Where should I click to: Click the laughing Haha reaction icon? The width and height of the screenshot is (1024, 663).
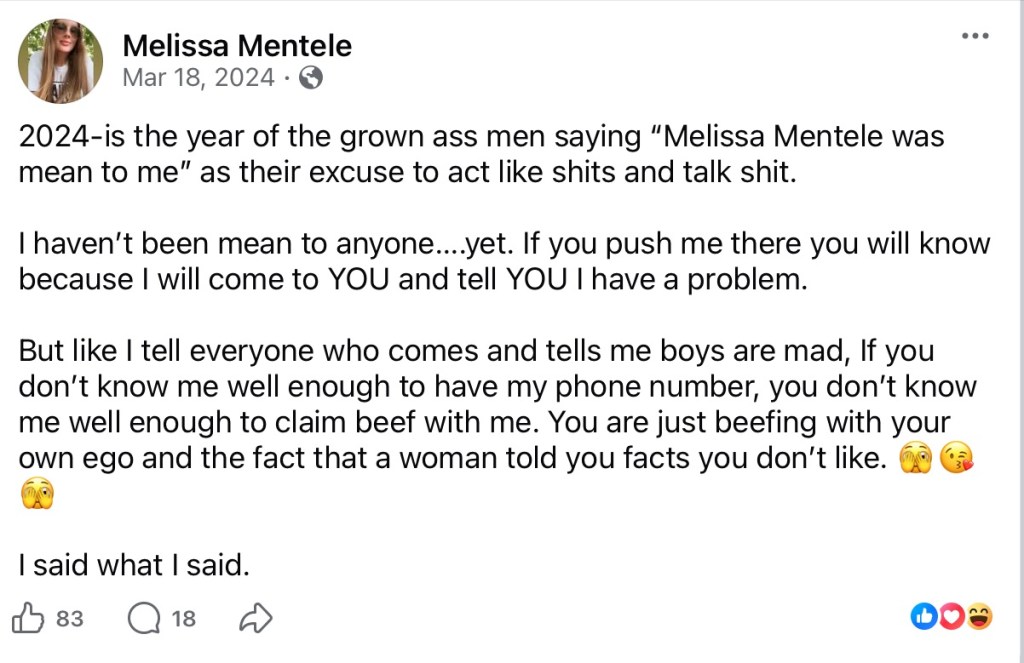(x=979, y=617)
